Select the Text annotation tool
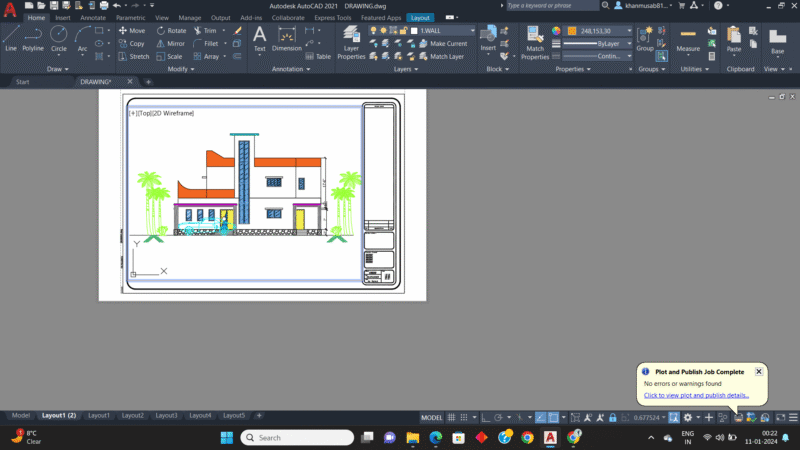The width and height of the screenshot is (800, 450). tap(260, 39)
